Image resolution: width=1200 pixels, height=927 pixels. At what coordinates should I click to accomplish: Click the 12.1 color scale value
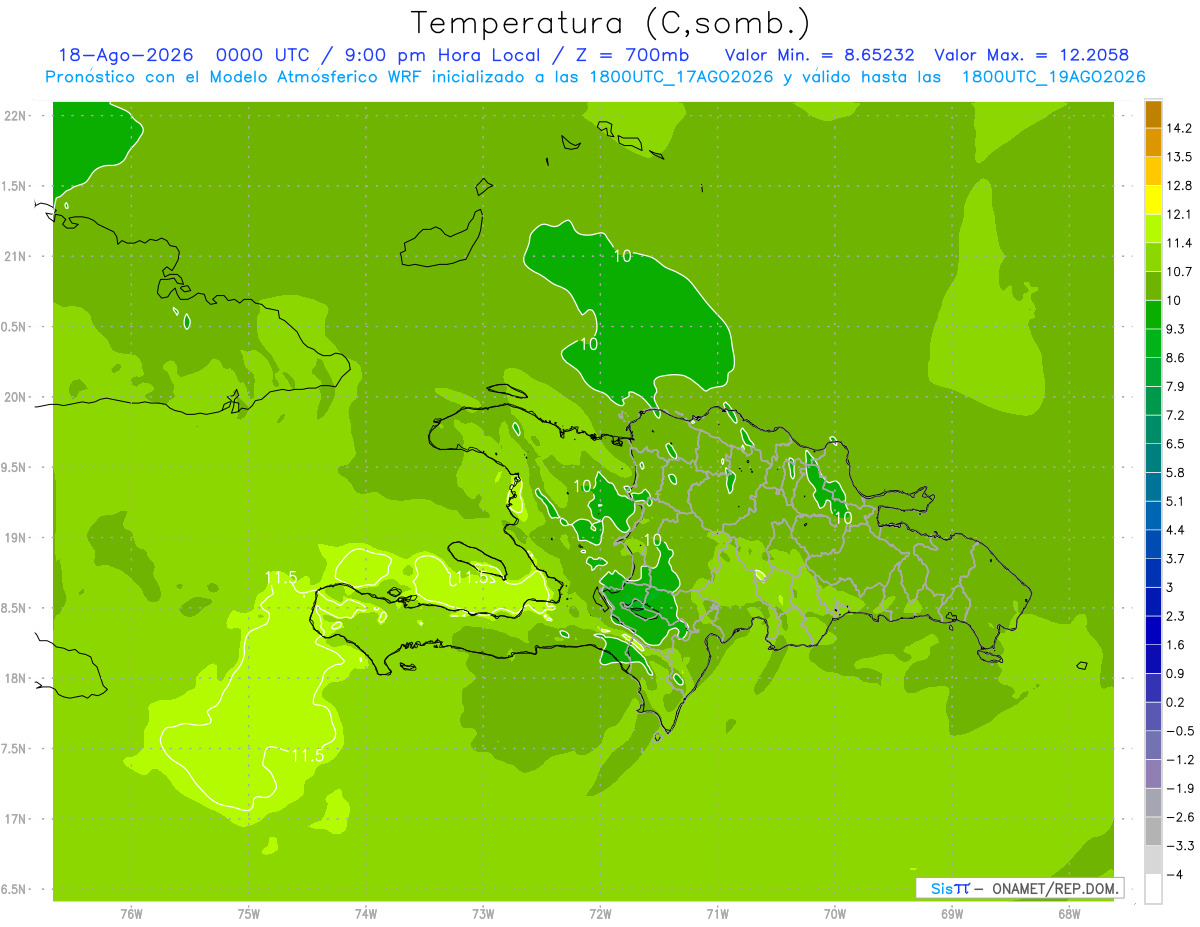[1181, 214]
